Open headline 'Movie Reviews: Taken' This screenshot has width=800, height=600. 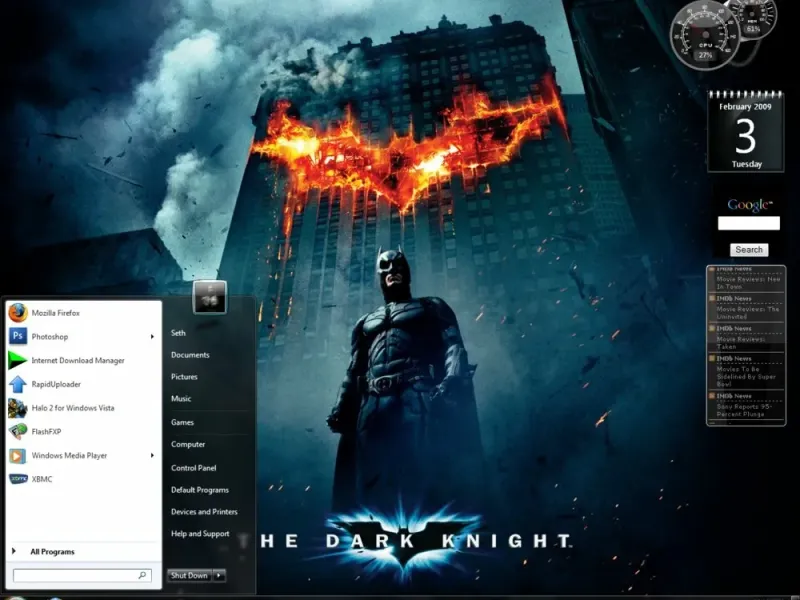741,342
